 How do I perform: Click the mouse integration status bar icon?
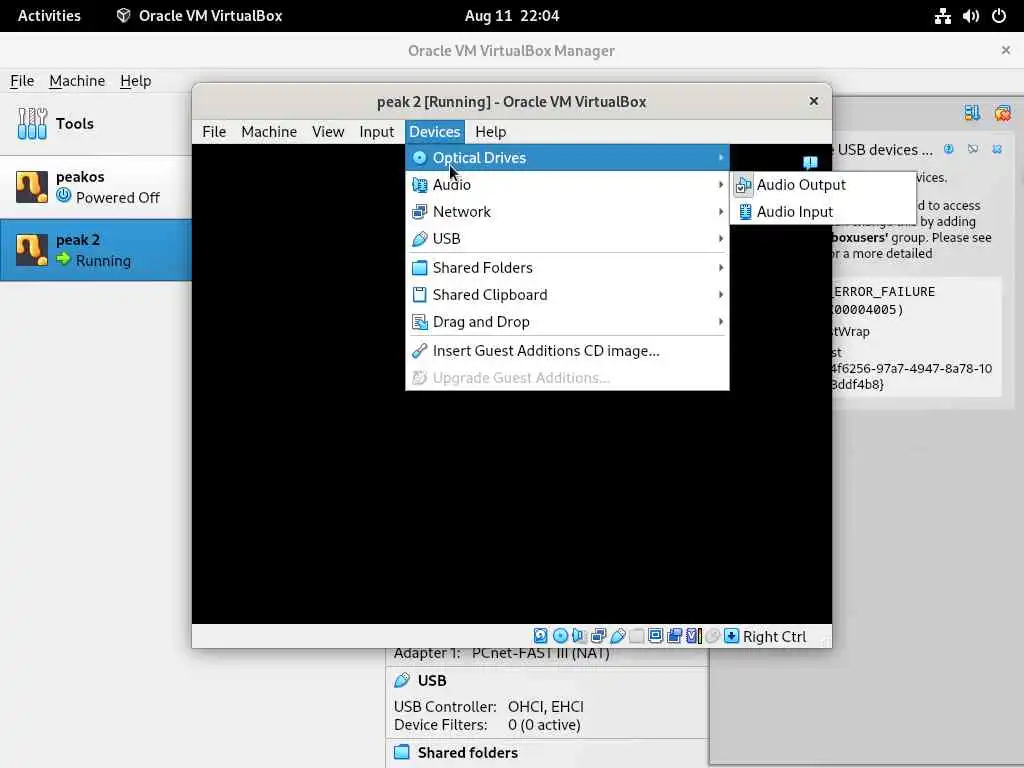(713, 636)
